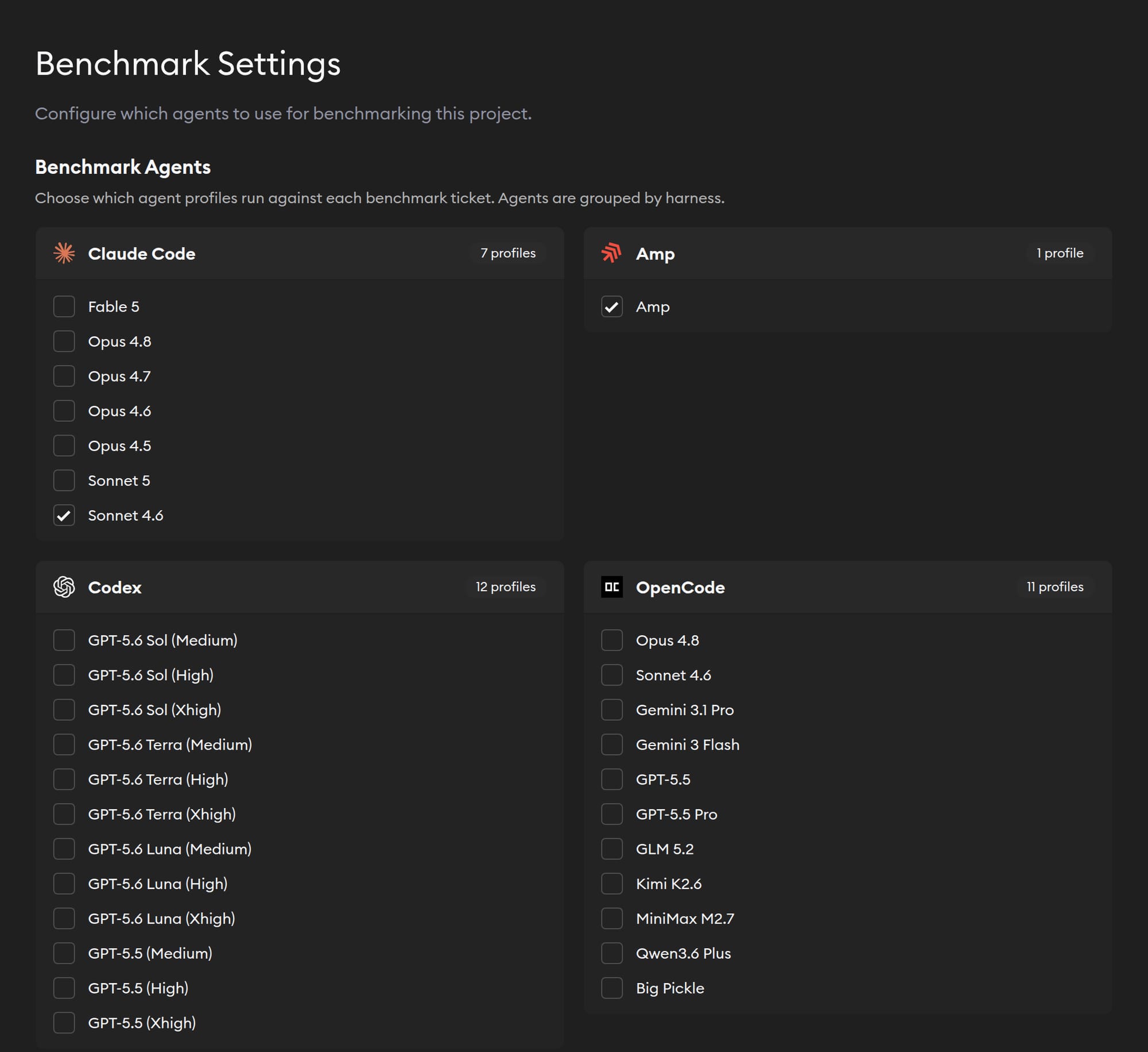The height and width of the screenshot is (1052, 1148).
Task: Enable Sonnet 4.6 under OpenCode
Action: tap(612, 675)
